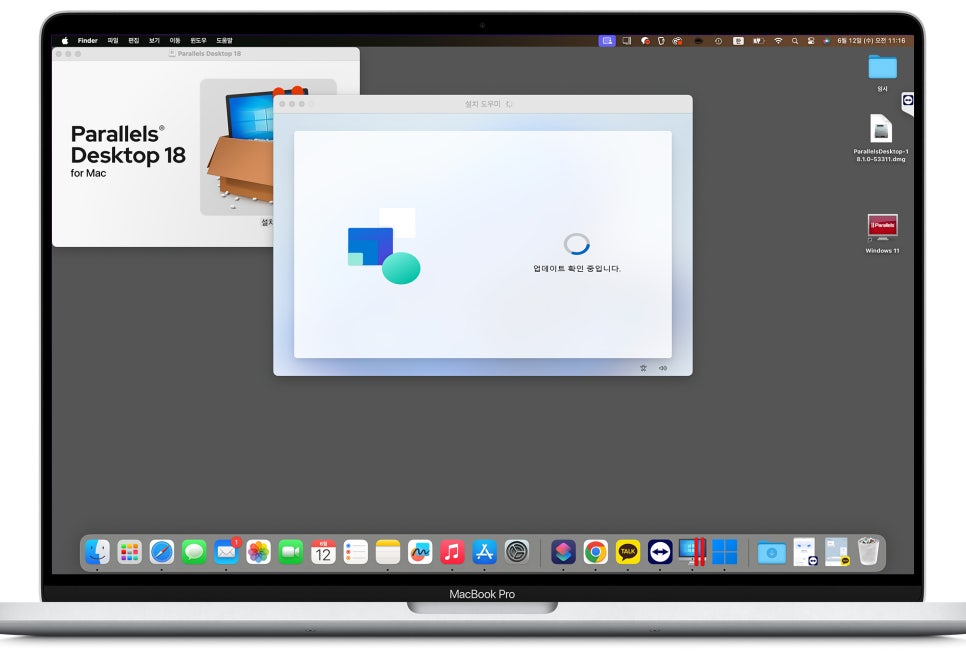The width and height of the screenshot is (966, 658).
Task: Open KakaoTalk from the Dock
Action: pyautogui.click(x=628, y=552)
